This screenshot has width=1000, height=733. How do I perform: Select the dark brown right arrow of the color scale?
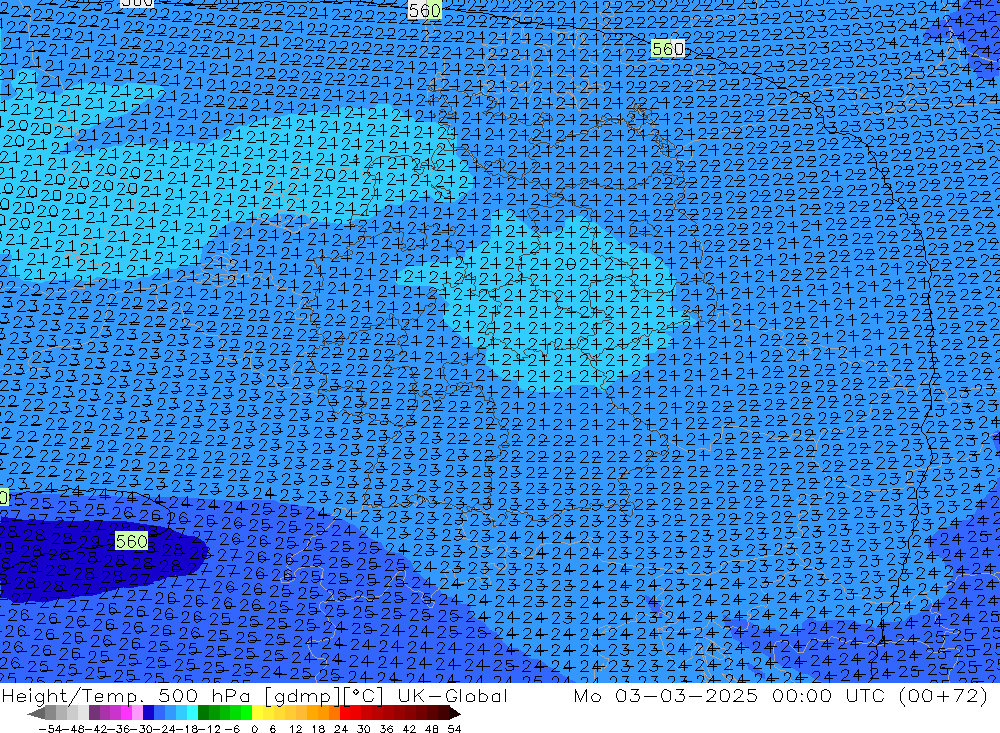click(454, 714)
